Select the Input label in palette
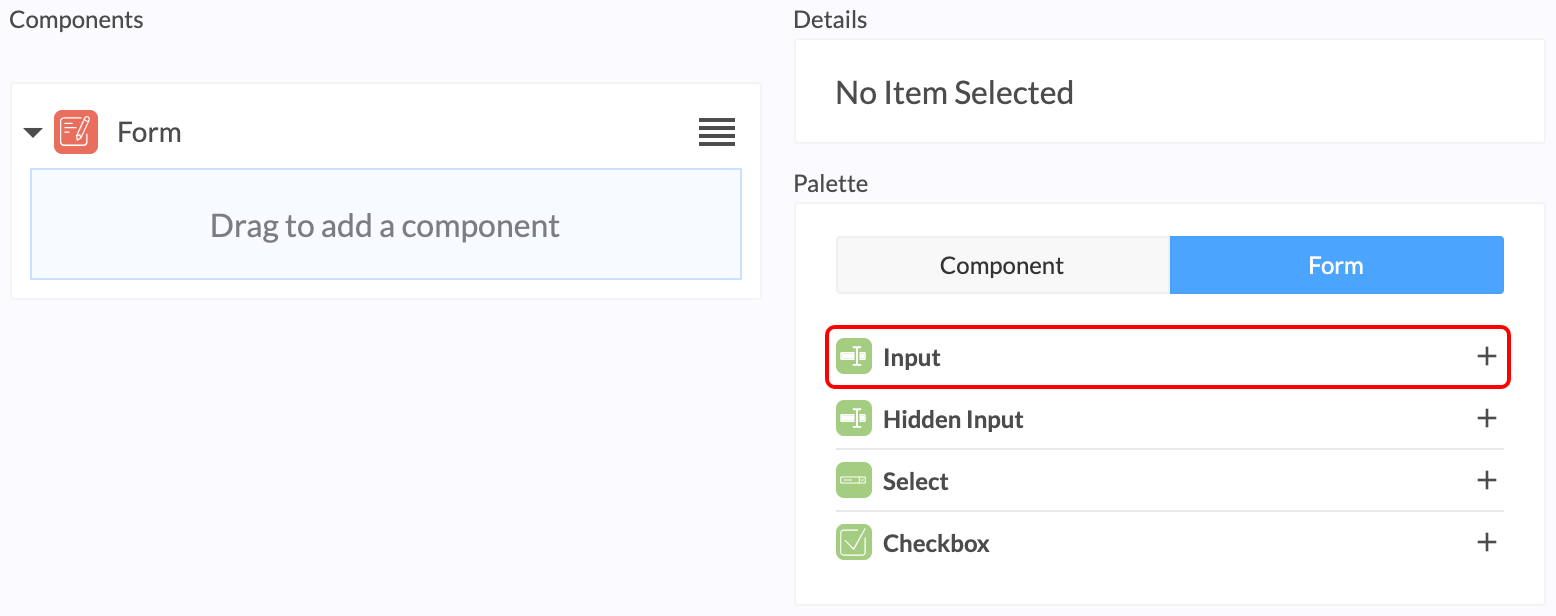This screenshot has width=1556, height=616. [912, 357]
